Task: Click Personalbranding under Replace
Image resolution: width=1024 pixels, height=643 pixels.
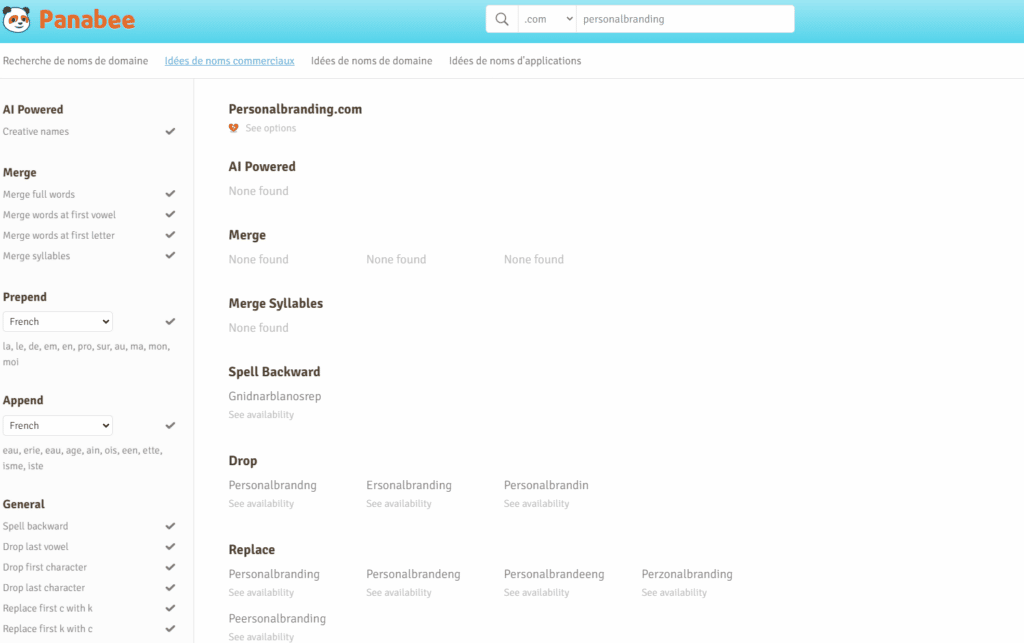Action: (274, 574)
